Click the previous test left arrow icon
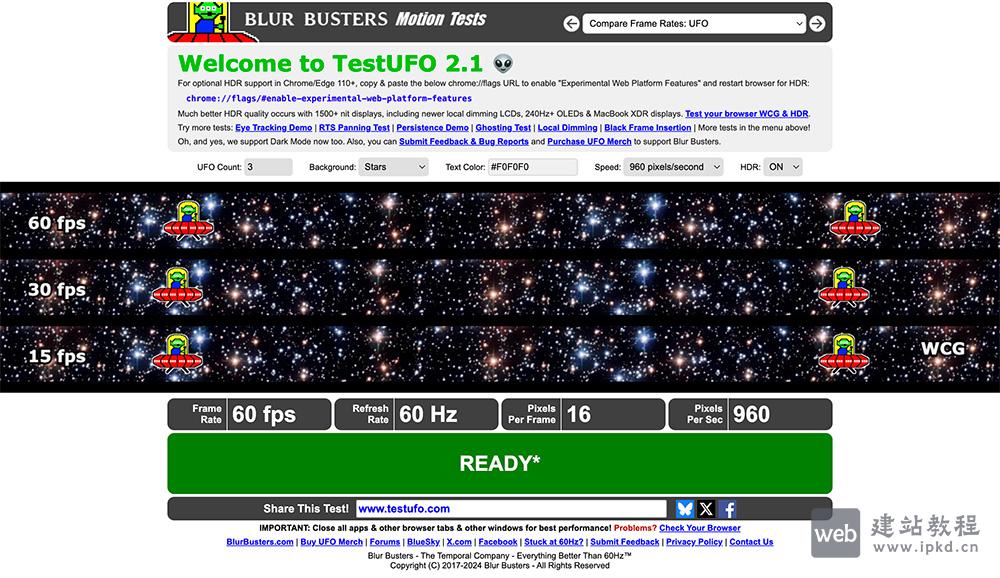 [571, 24]
